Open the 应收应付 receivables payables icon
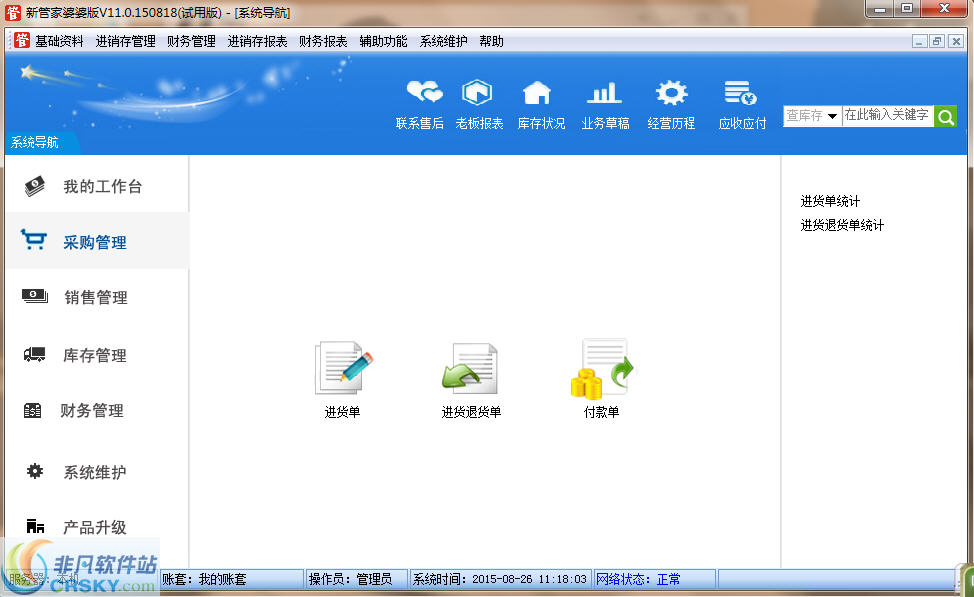Screen dimensions: 974x597 (741, 103)
